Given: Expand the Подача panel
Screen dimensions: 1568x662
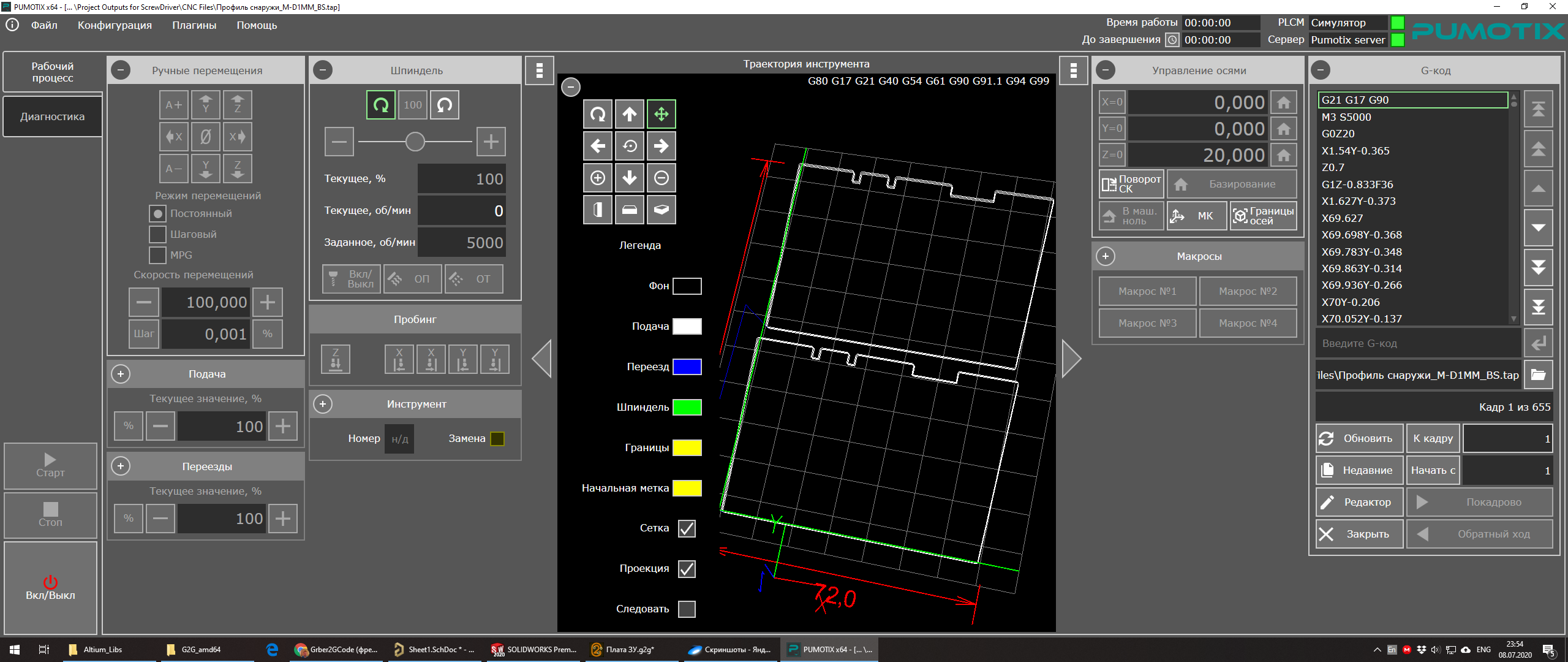Looking at the screenshot, I should tap(121, 374).
